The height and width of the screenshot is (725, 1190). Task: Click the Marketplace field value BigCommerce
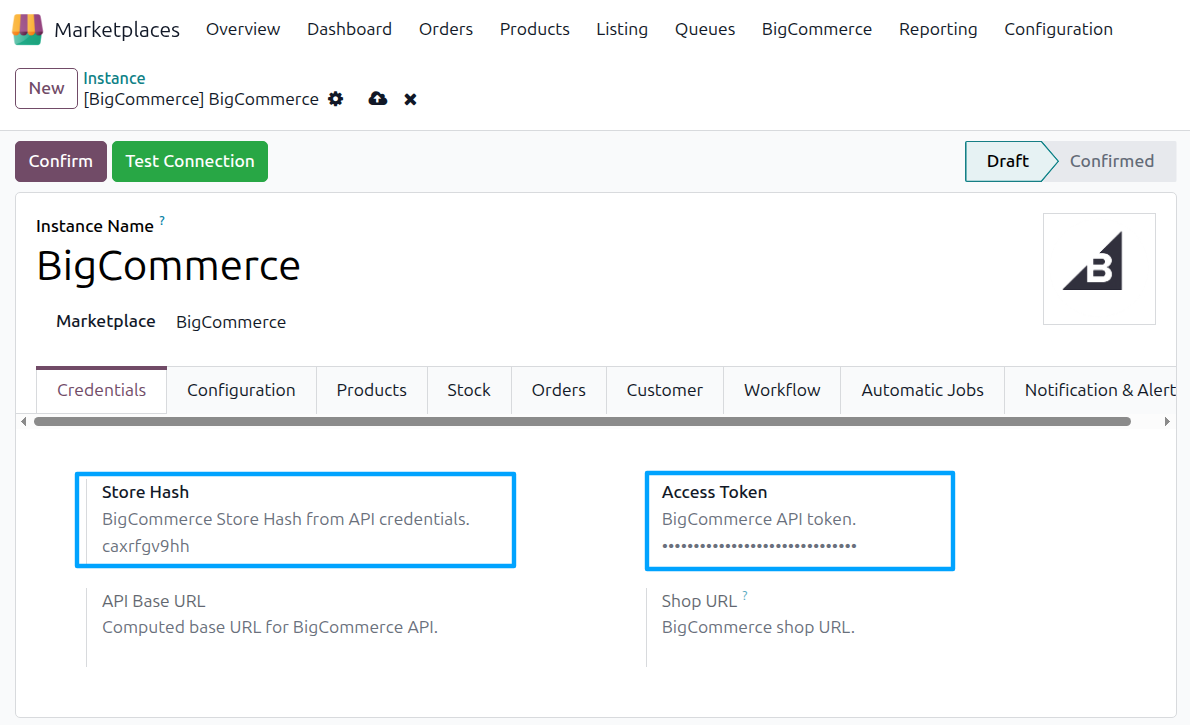point(231,322)
